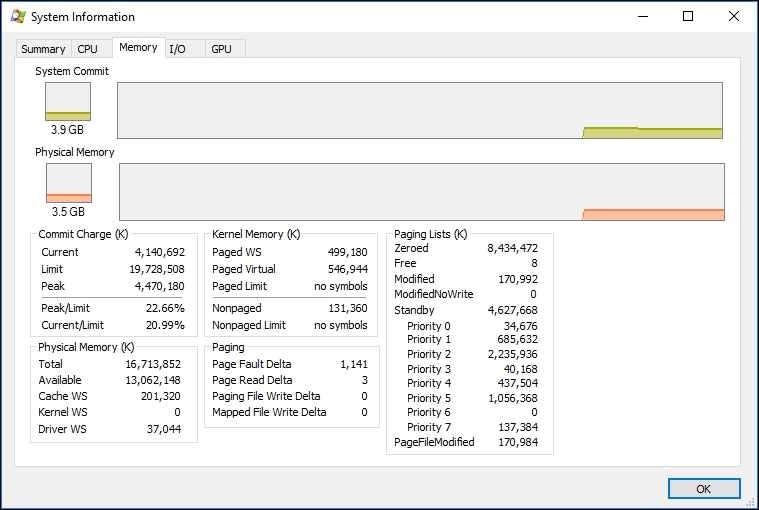Click Priority 2 value 2,235,936
This screenshot has height=510, width=759.
click(x=513, y=354)
